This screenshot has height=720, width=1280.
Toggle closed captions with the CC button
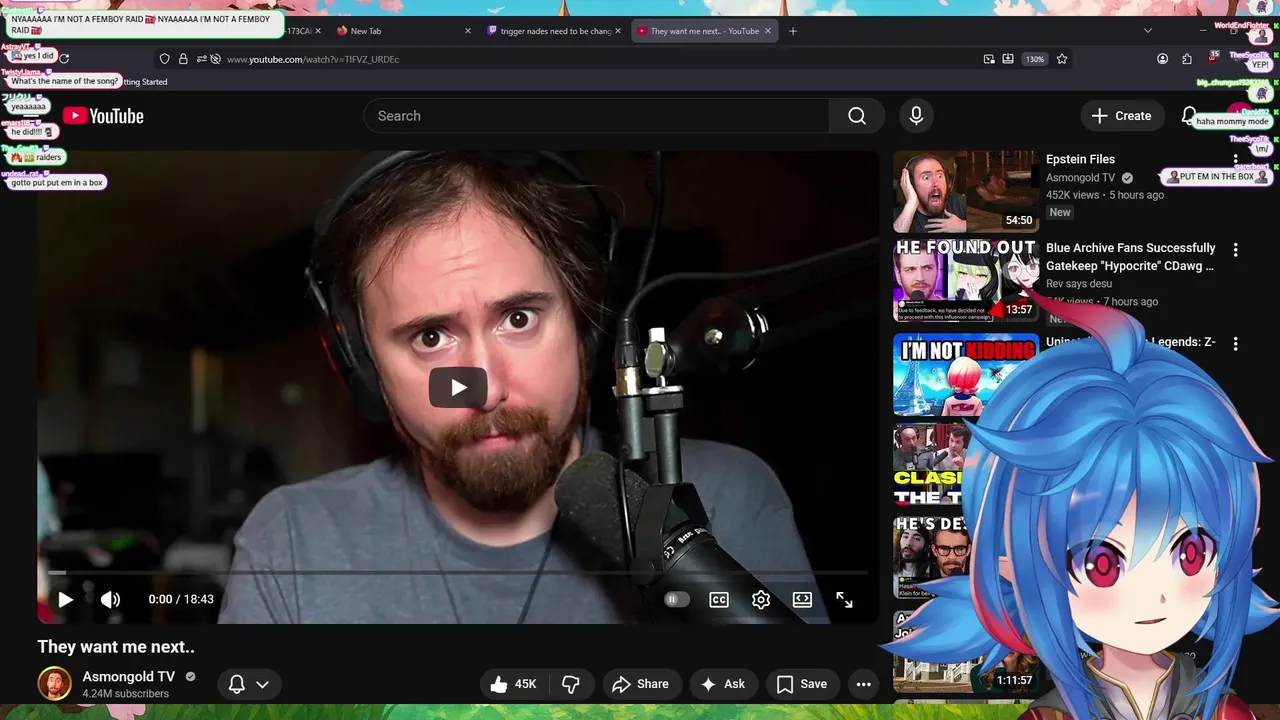coord(719,599)
